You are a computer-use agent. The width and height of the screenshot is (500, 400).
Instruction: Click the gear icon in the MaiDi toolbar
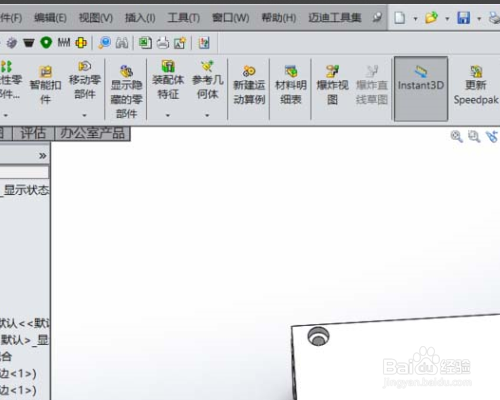(x=12, y=43)
